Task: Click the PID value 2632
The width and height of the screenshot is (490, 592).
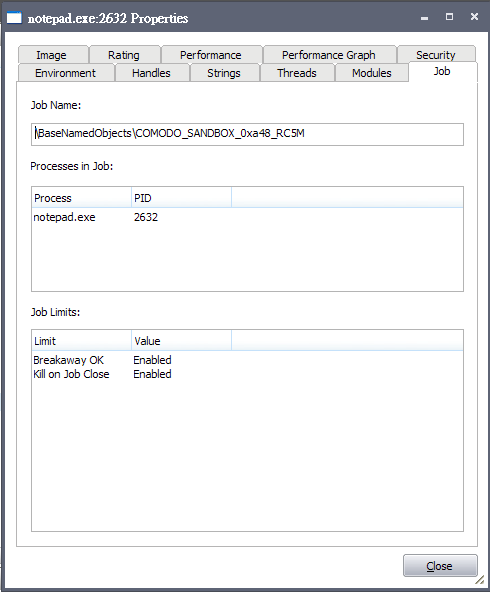Action: click(146, 217)
